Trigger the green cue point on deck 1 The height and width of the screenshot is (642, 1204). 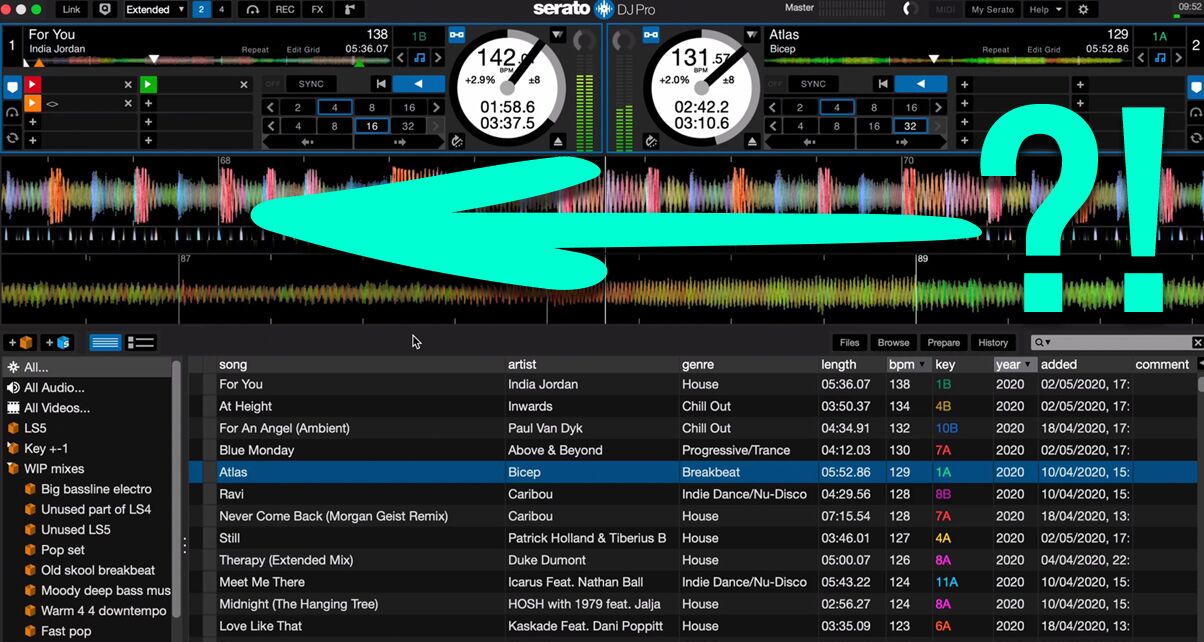coord(148,85)
